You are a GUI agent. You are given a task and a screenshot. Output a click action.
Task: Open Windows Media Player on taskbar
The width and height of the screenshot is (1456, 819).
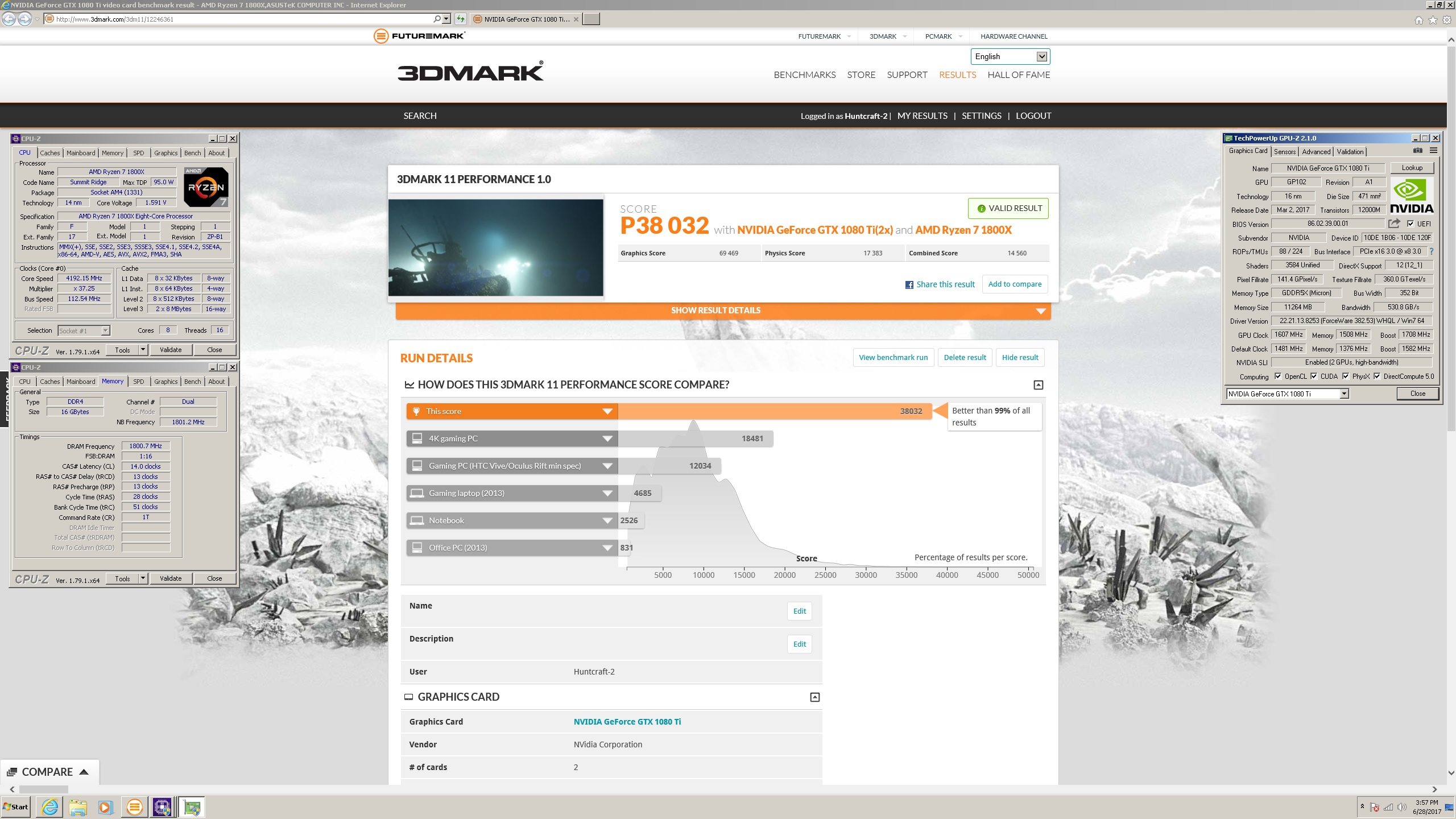pos(105,806)
